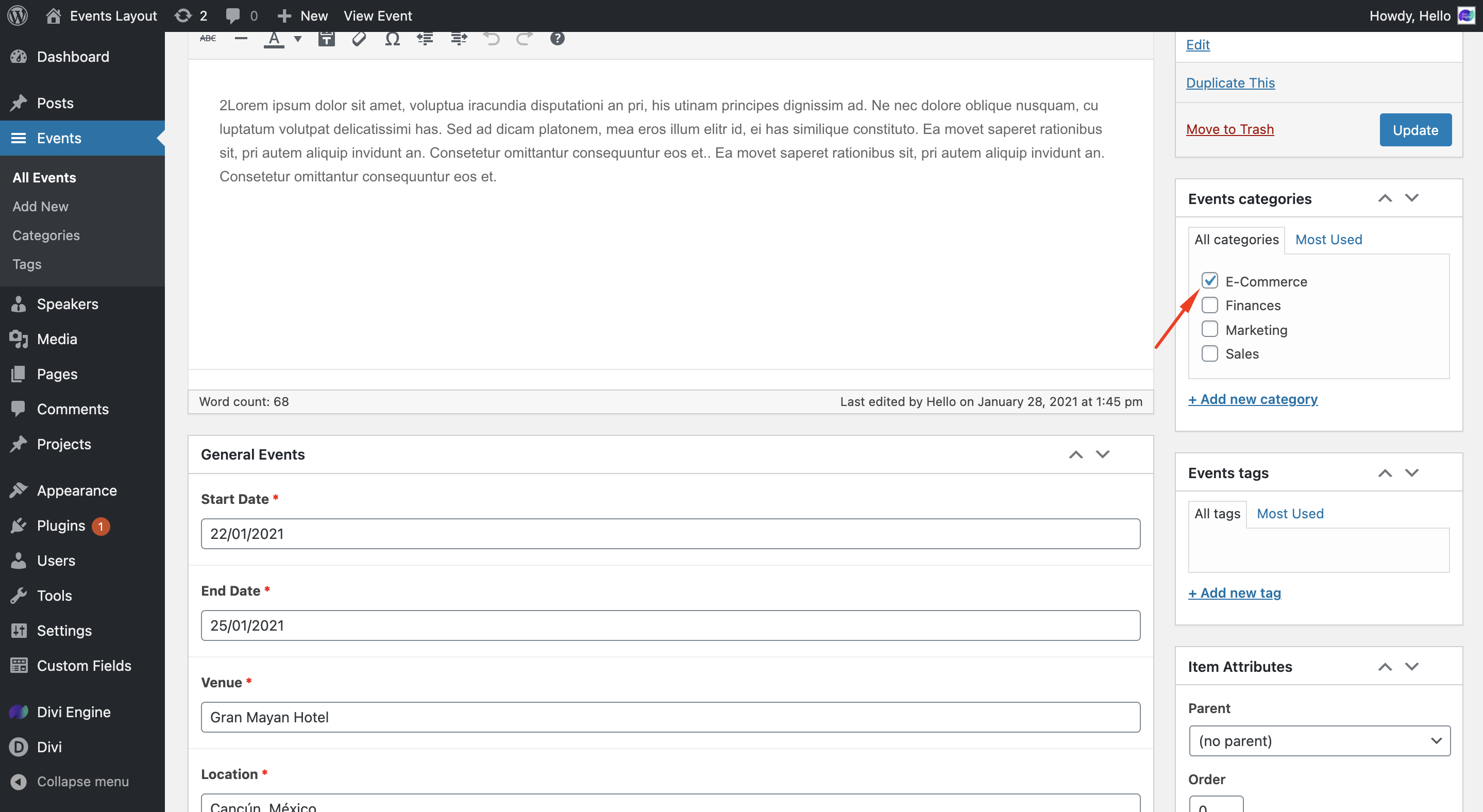Click the Add new category link
This screenshot has height=812, width=1483.
tap(1253, 399)
